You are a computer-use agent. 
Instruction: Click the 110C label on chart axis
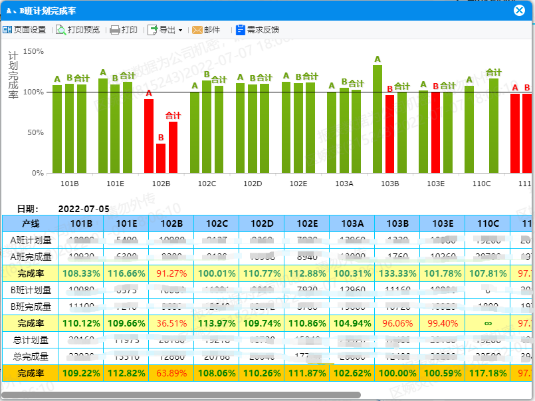481,184
